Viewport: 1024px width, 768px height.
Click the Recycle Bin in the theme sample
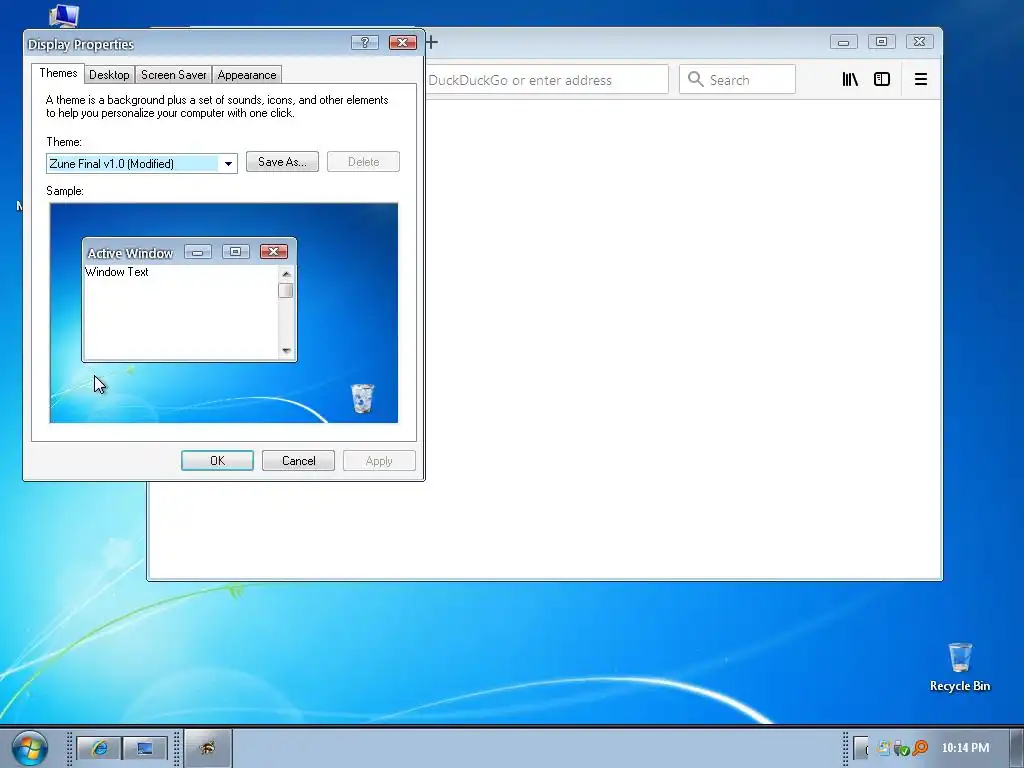pos(362,398)
